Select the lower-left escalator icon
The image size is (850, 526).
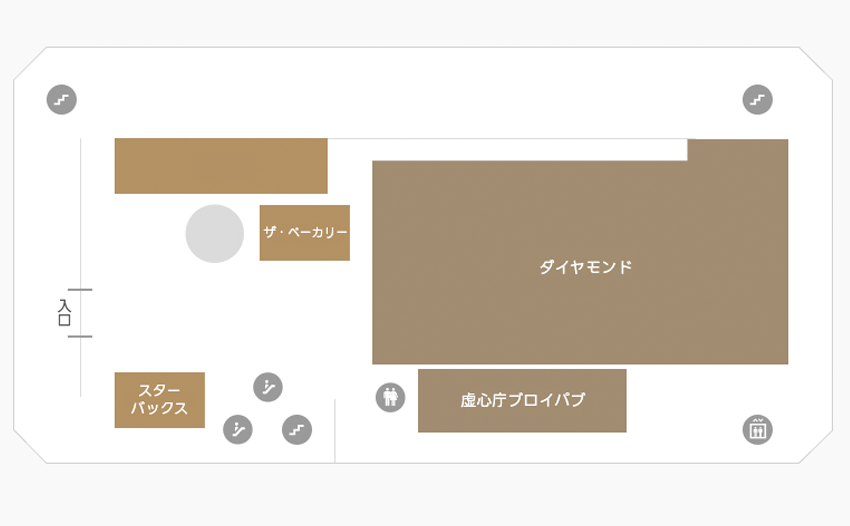tap(237, 429)
